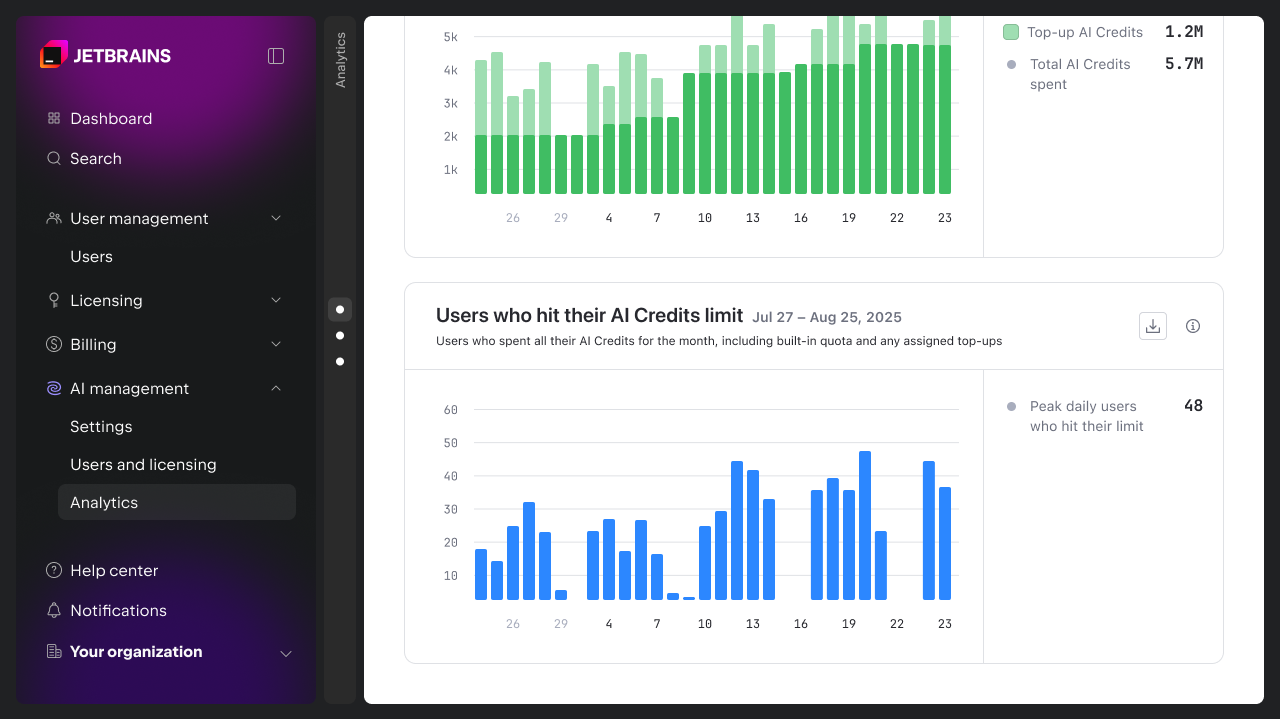Screen dimensions: 1280x719
Task: Open the Your organization dropdown
Action: click(285, 653)
